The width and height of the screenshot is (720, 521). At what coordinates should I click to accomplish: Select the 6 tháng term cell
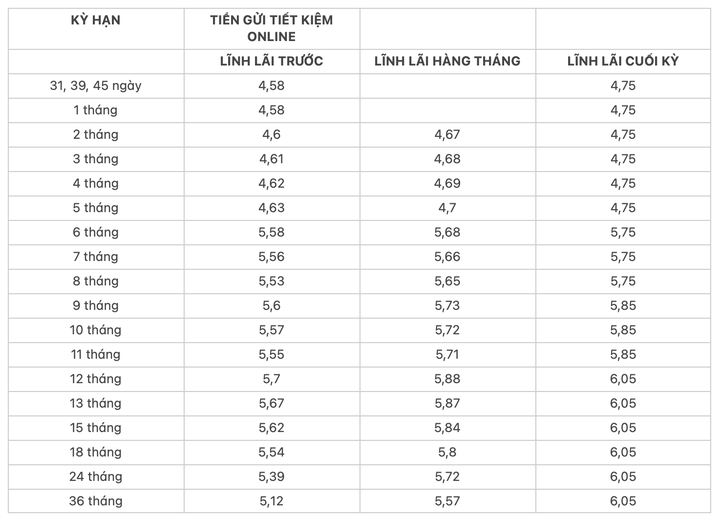tap(96, 232)
